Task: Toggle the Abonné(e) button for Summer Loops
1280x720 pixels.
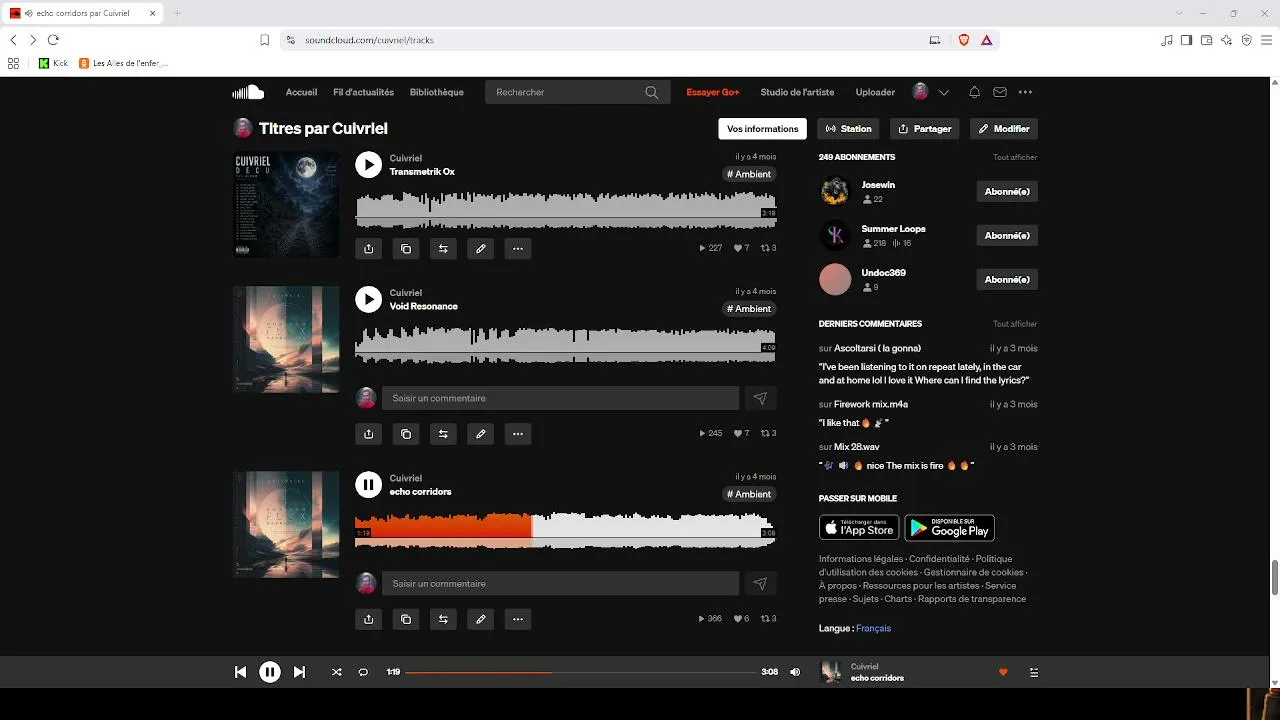Action: click(1007, 235)
